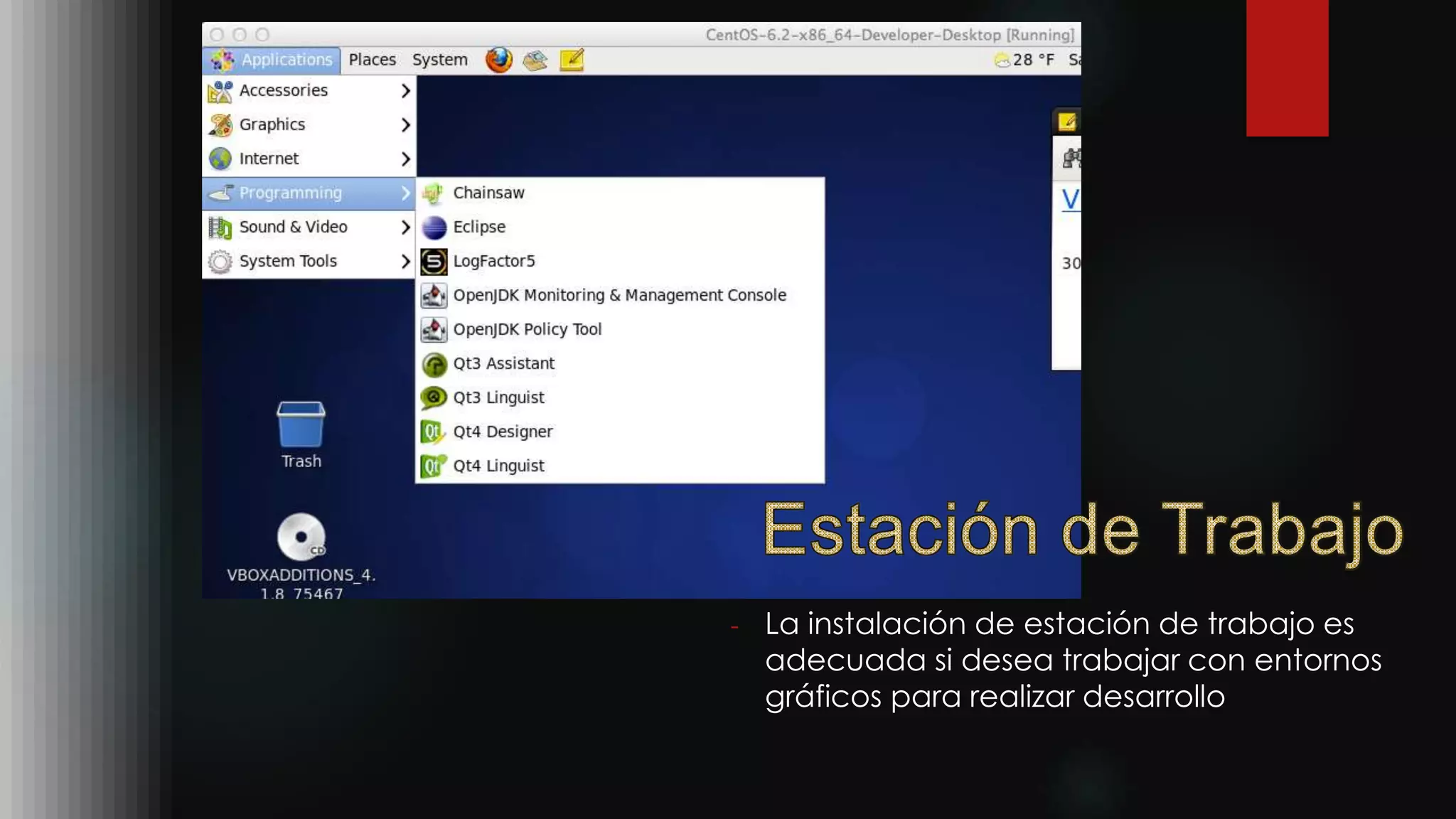Open OpenJDK Policy Tool entry
Image resolution: width=1456 pixels, height=819 pixels.
click(x=620, y=330)
